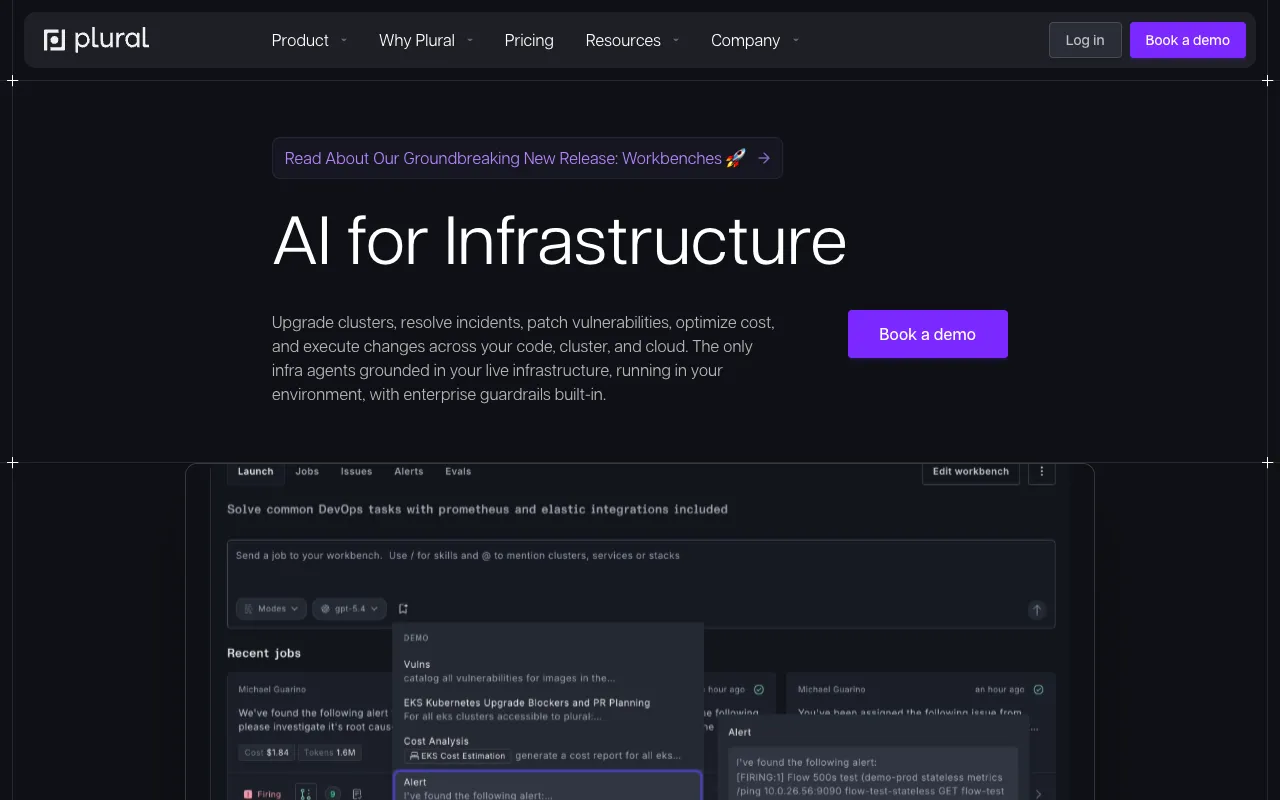The width and height of the screenshot is (1280, 800).
Task: Click the Log in button
Action: tap(1085, 40)
